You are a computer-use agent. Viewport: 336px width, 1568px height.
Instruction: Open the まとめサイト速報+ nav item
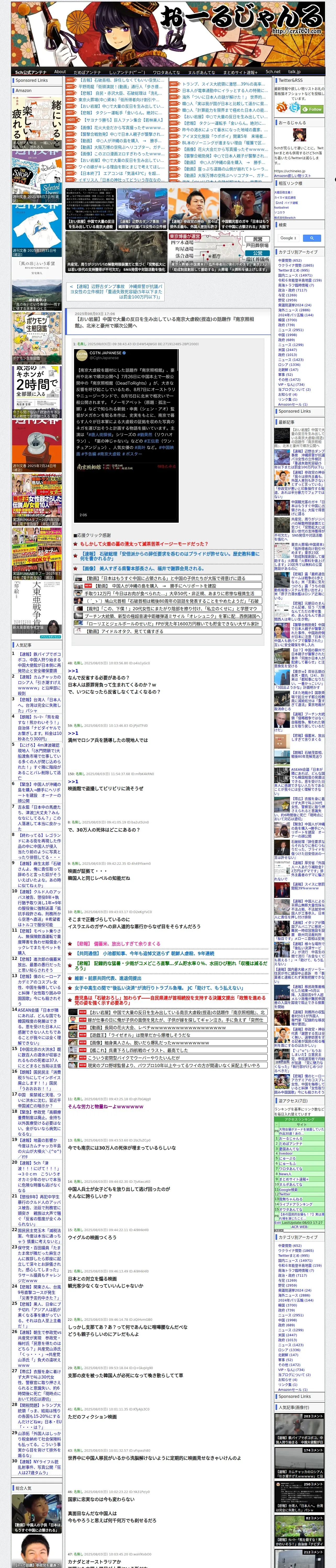[240, 72]
